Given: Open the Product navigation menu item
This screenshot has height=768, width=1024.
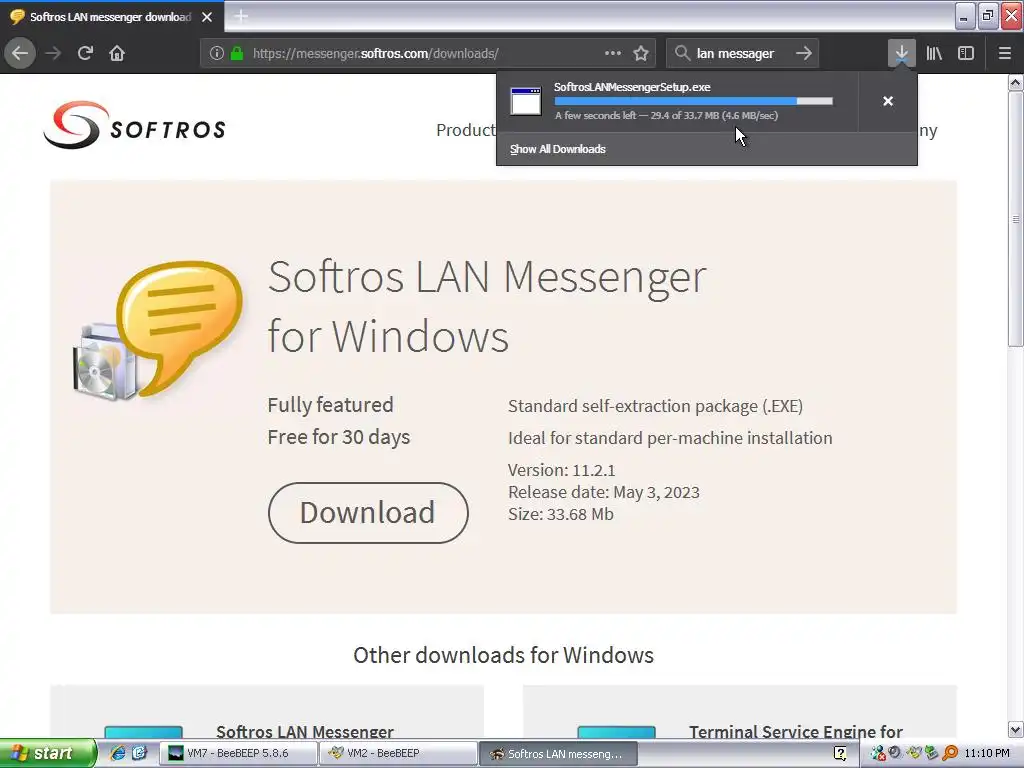Looking at the screenshot, I should point(466,130).
